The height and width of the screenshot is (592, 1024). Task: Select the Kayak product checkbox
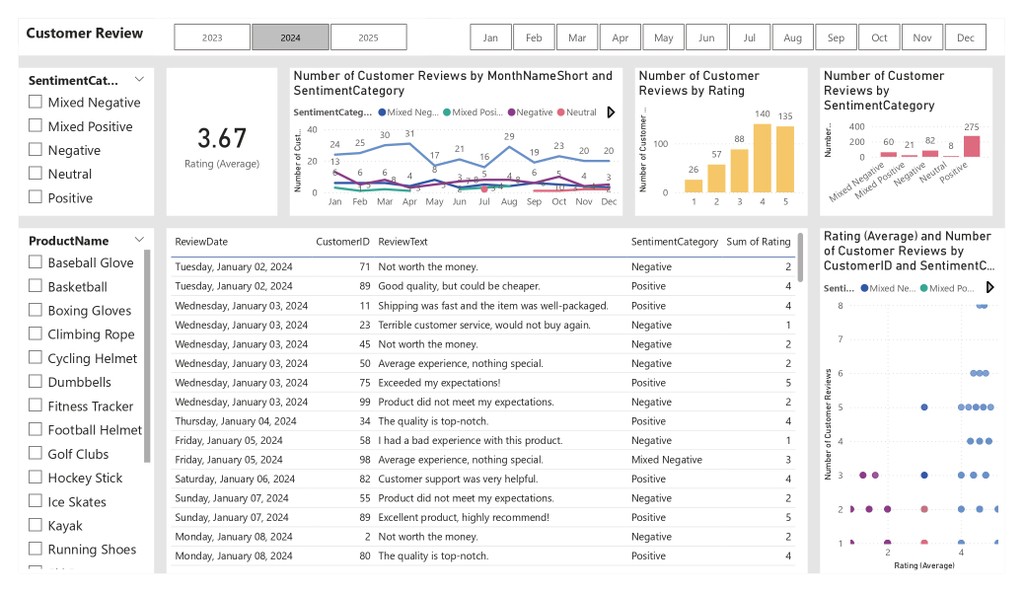coord(35,525)
